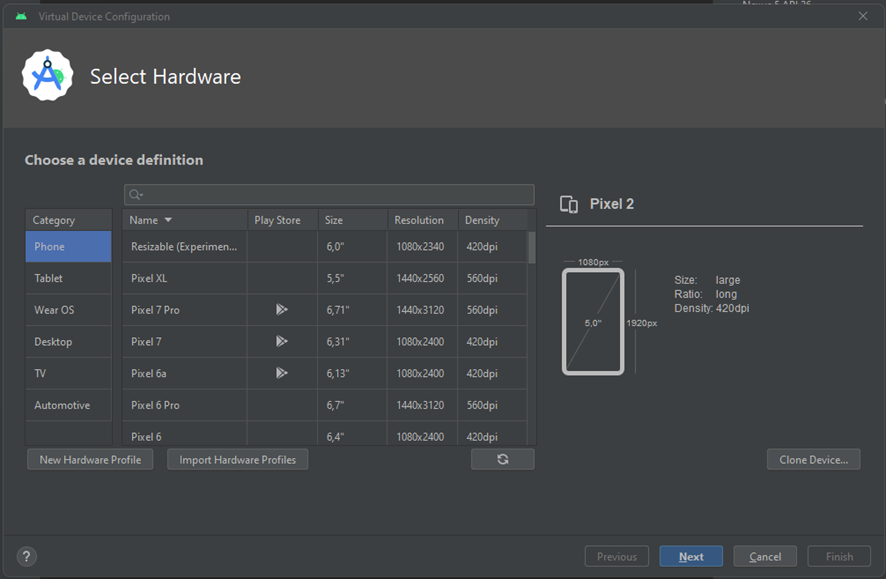Select the Pixel 7 Pro device name
The image size is (886, 579).
[x=155, y=310]
